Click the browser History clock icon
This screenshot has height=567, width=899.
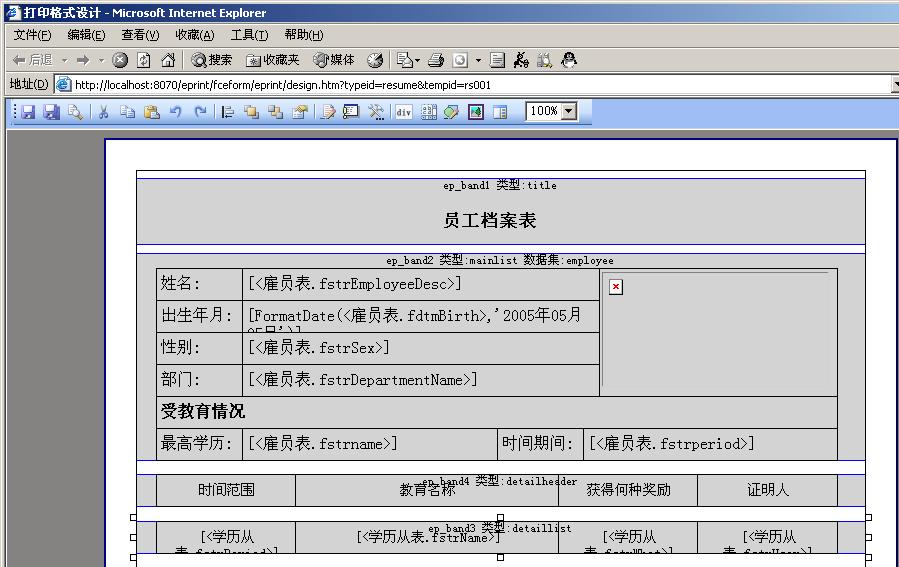(x=375, y=60)
